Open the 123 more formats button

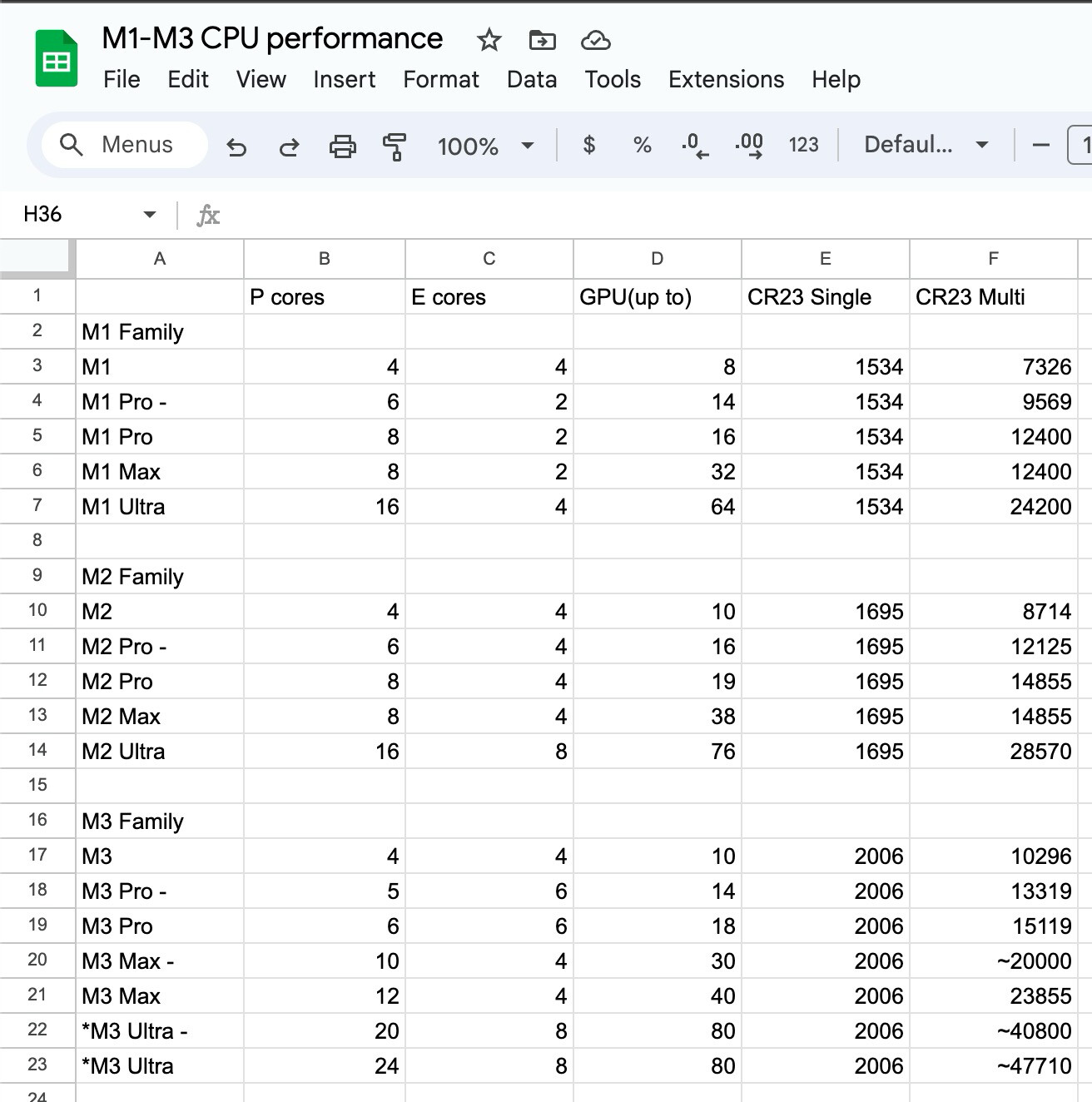coord(803,146)
